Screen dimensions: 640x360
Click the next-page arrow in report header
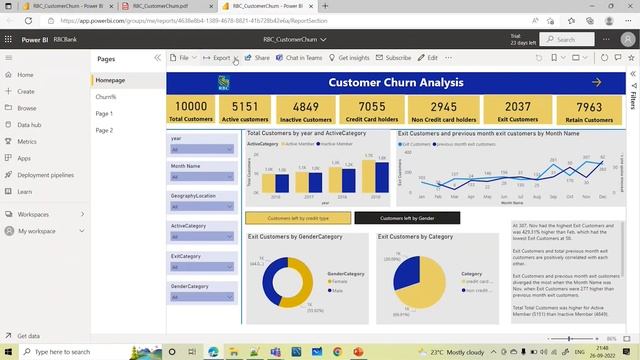[597, 82]
